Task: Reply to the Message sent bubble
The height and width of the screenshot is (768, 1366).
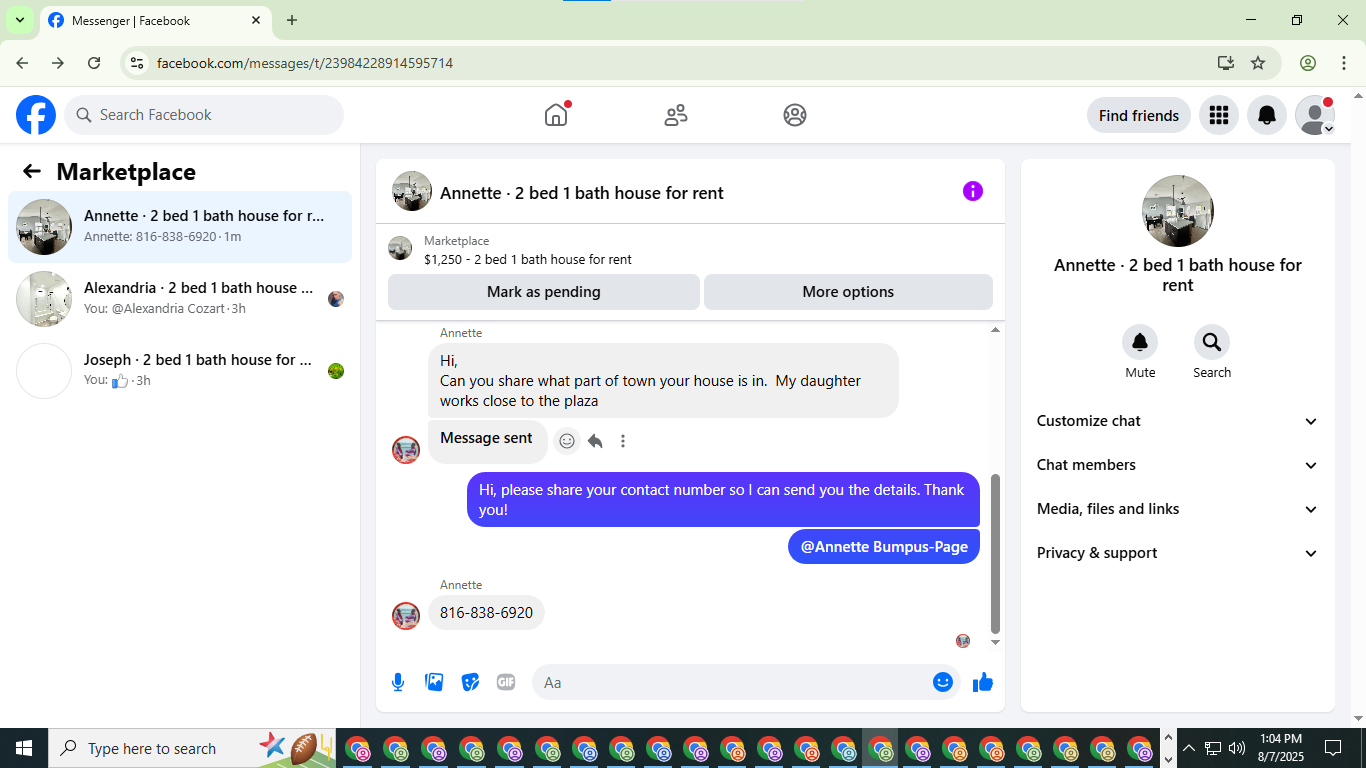Action: tap(595, 441)
